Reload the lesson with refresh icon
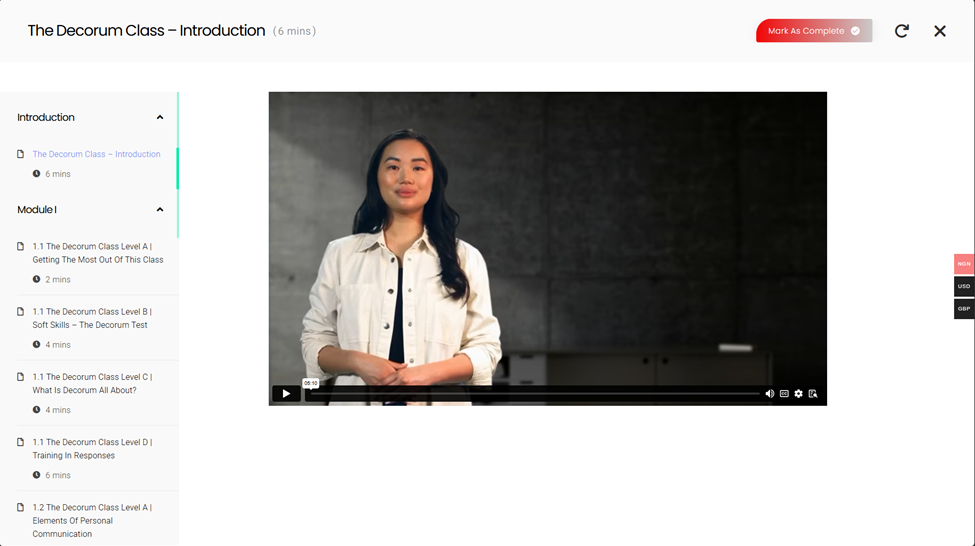The image size is (975, 546). point(902,30)
